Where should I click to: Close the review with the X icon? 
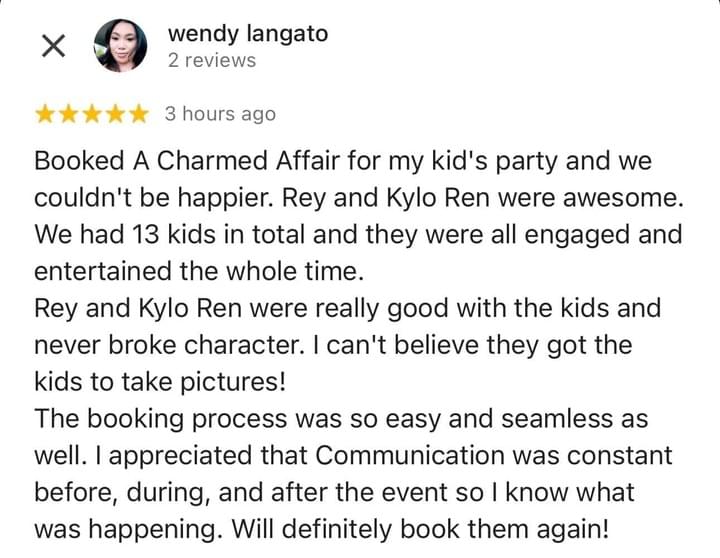click(x=53, y=46)
